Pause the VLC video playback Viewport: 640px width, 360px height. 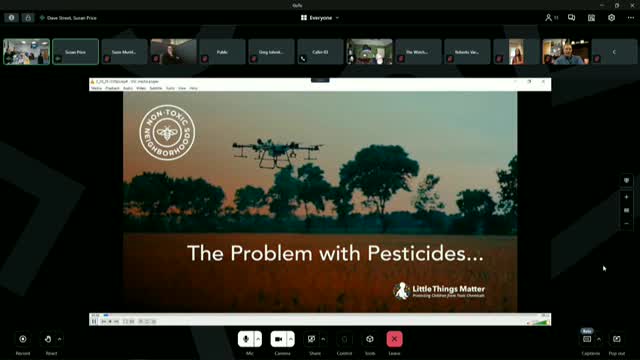[x=94, y=322]
